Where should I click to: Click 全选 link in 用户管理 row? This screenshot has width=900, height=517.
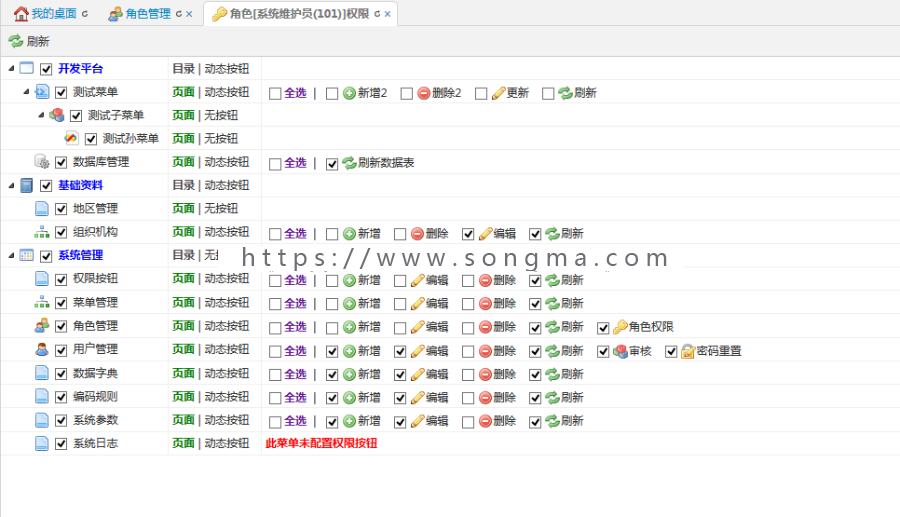(296, 351)
